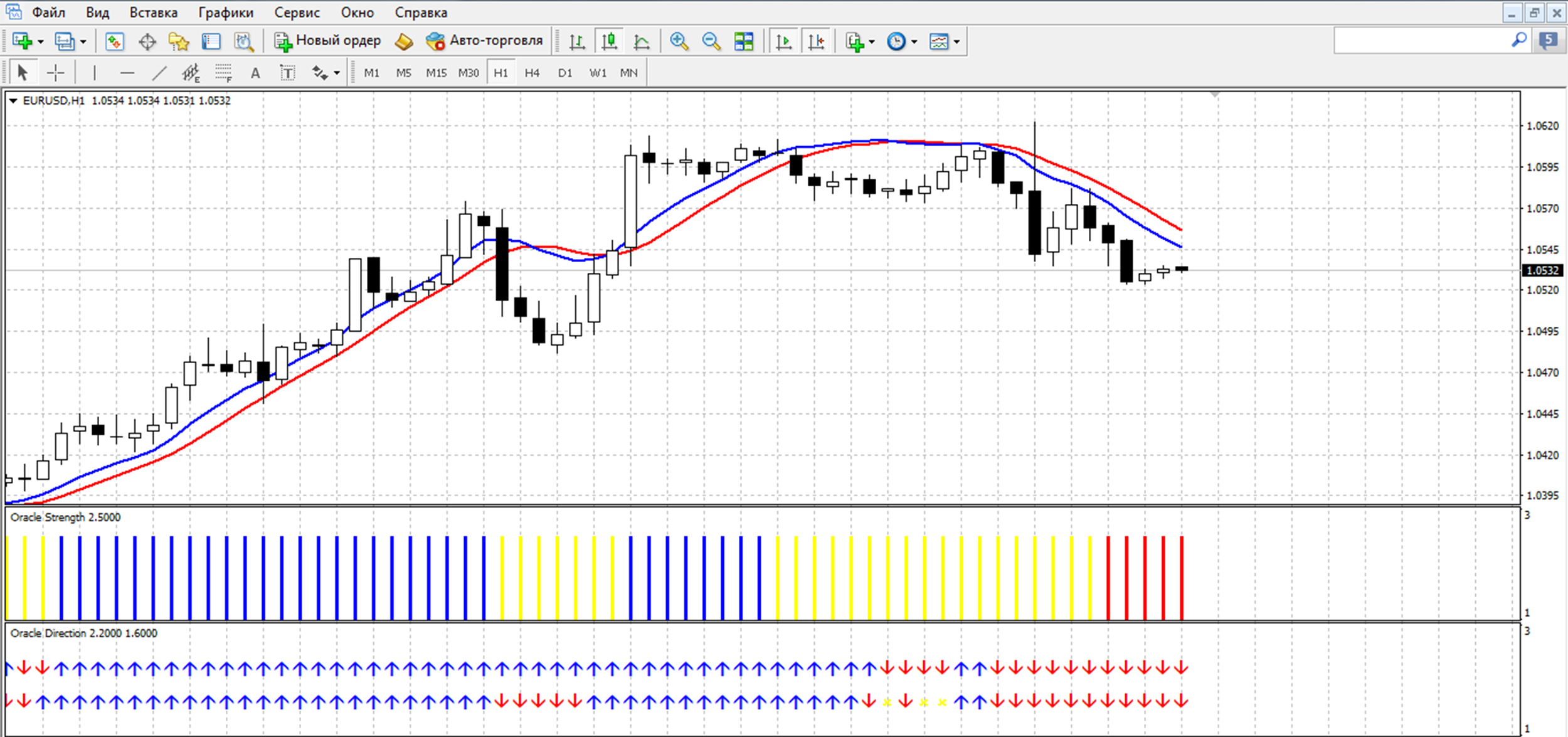Switch chart to bar chart type
1568x737 pixels.
(577, 42)
